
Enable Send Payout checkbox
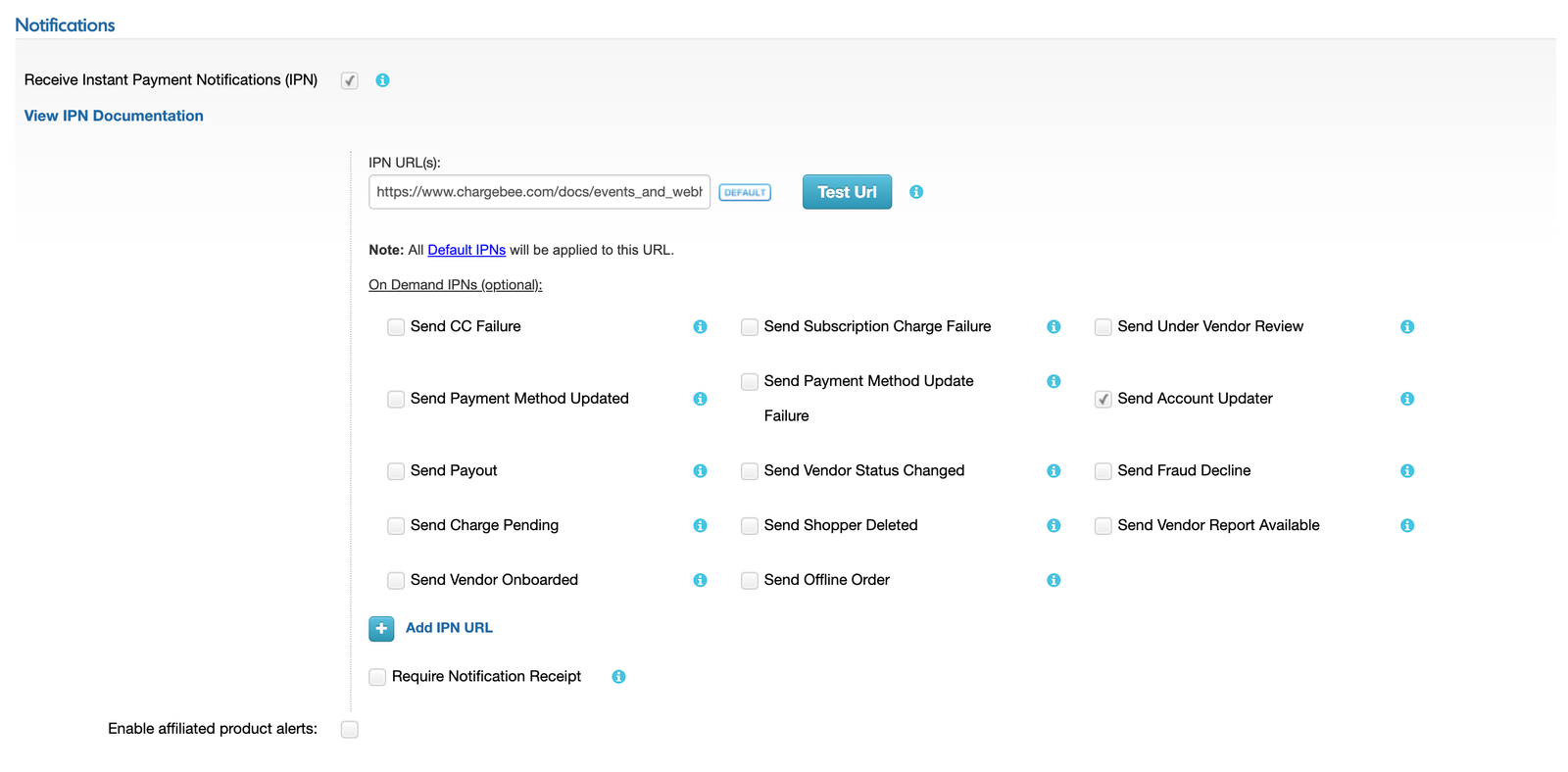coord(396,471)
